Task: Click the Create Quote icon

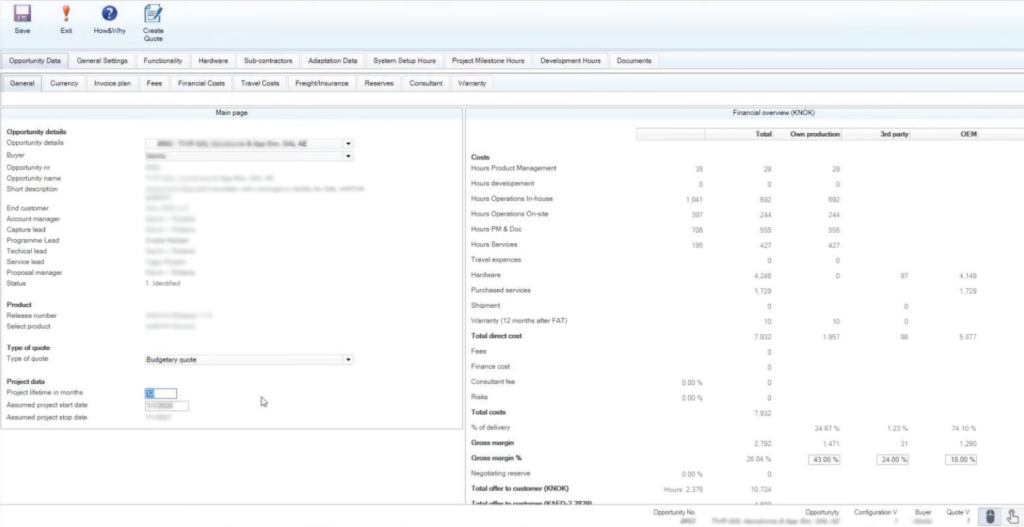Action: (153, 14)
